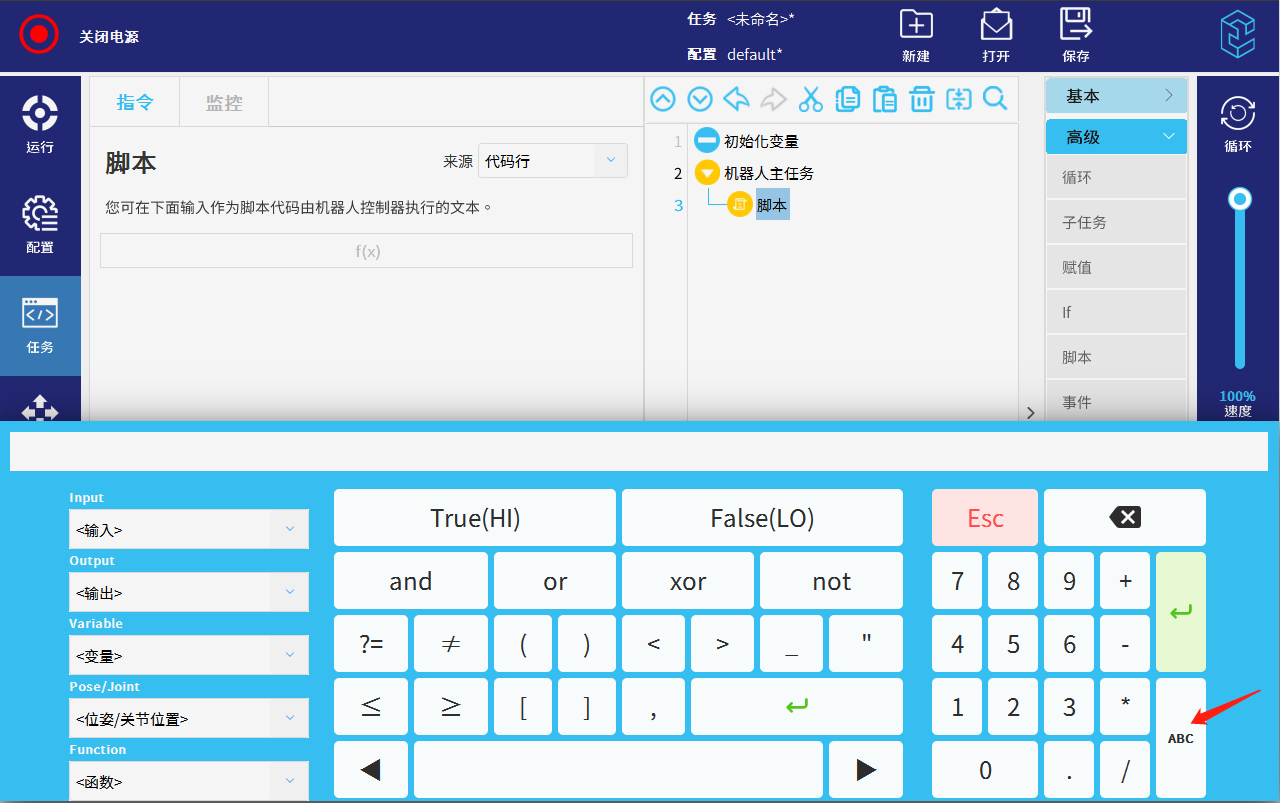The image size is (1280, 803).
Task: Toggle the red 关闭电源 power button
Action: click(x=39, y=35)
